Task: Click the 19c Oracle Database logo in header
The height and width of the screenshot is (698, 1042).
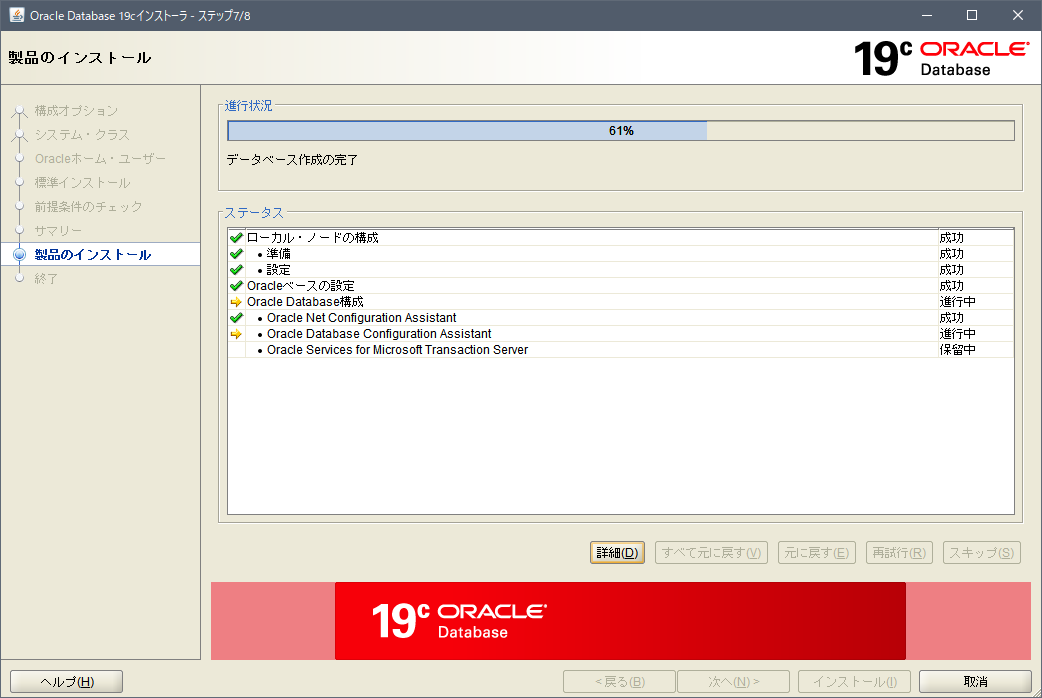Action: pos(941,58)
